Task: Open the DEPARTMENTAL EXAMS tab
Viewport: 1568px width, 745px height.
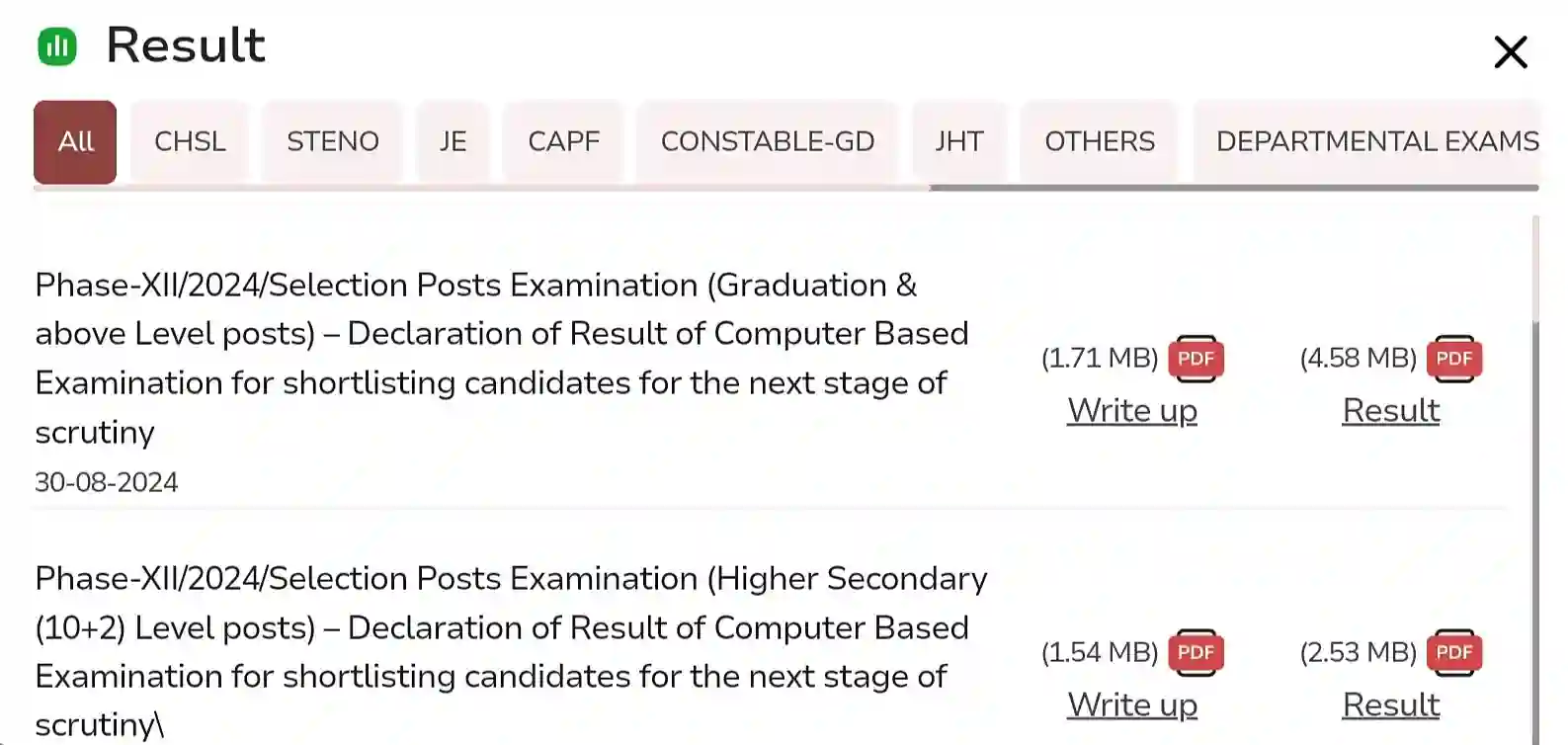Action: tap(1376, 141)
